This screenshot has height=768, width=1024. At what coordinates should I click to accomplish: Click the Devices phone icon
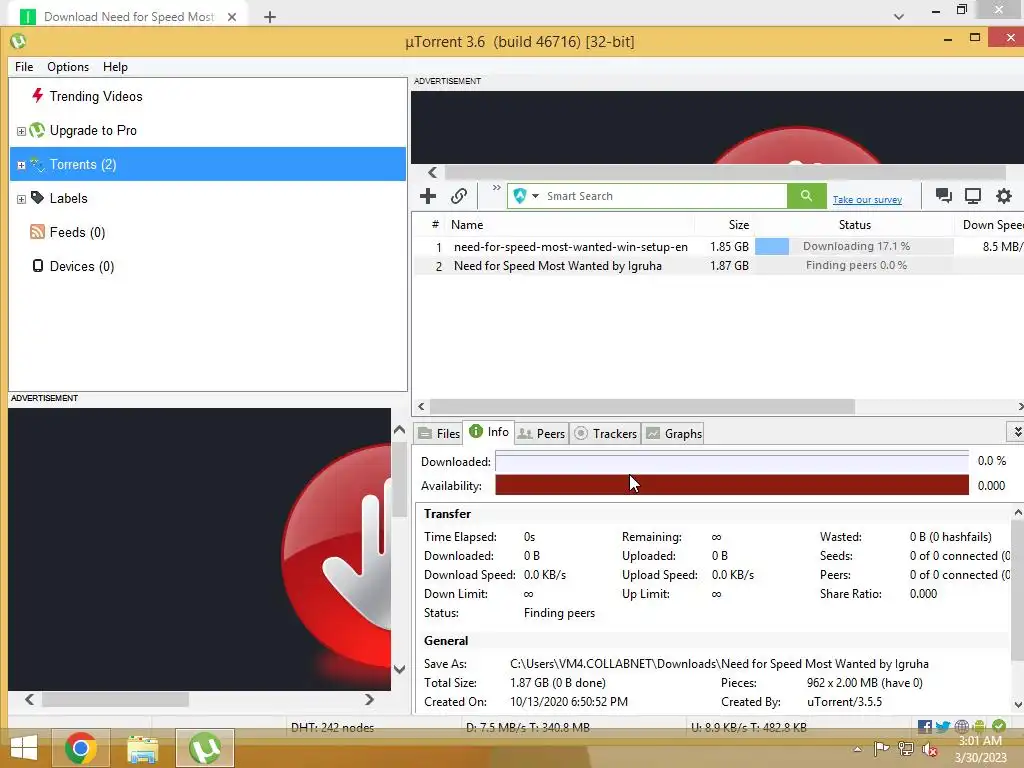coord(38,266)
